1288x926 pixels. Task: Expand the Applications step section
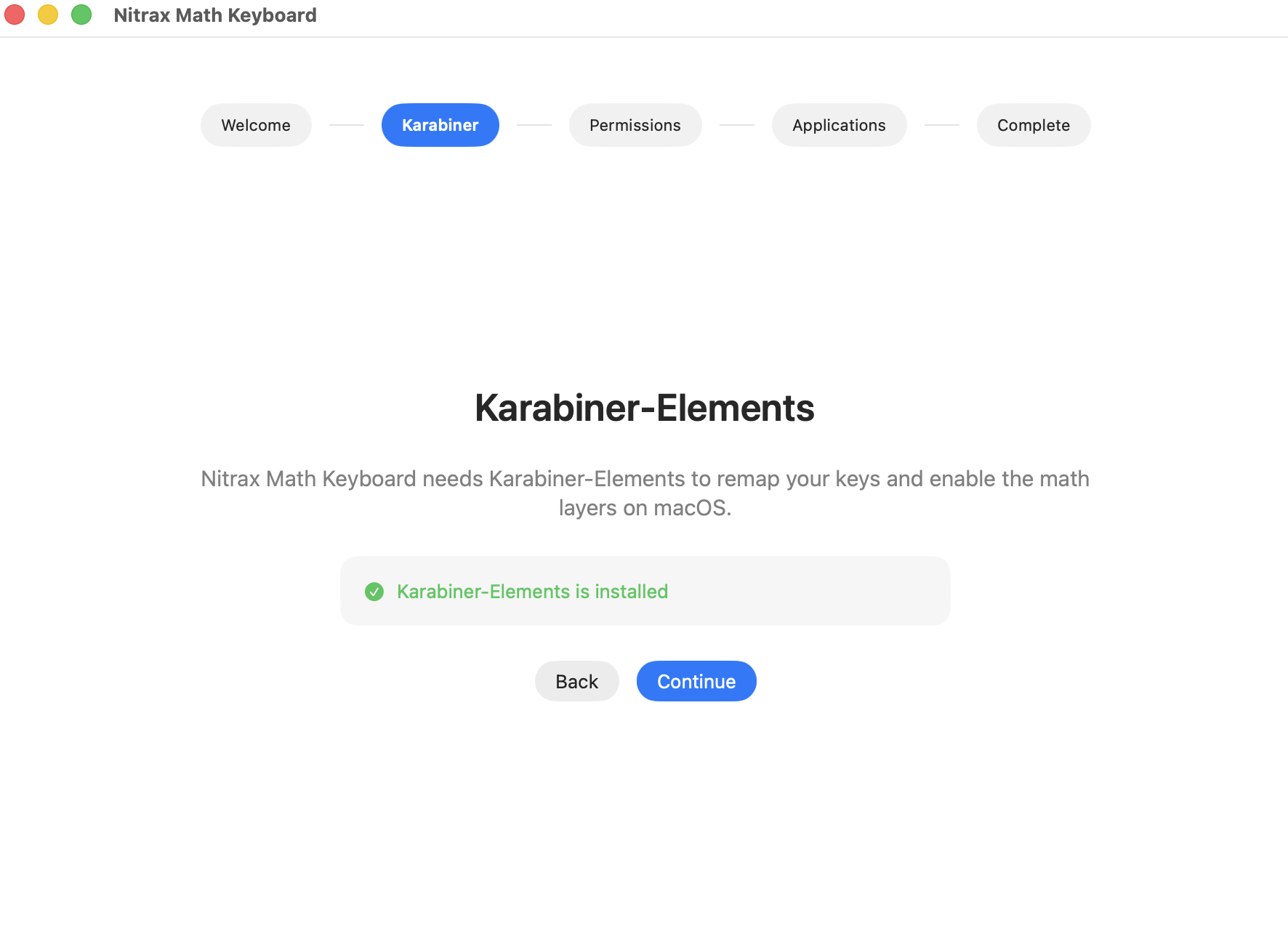(839, 124)
